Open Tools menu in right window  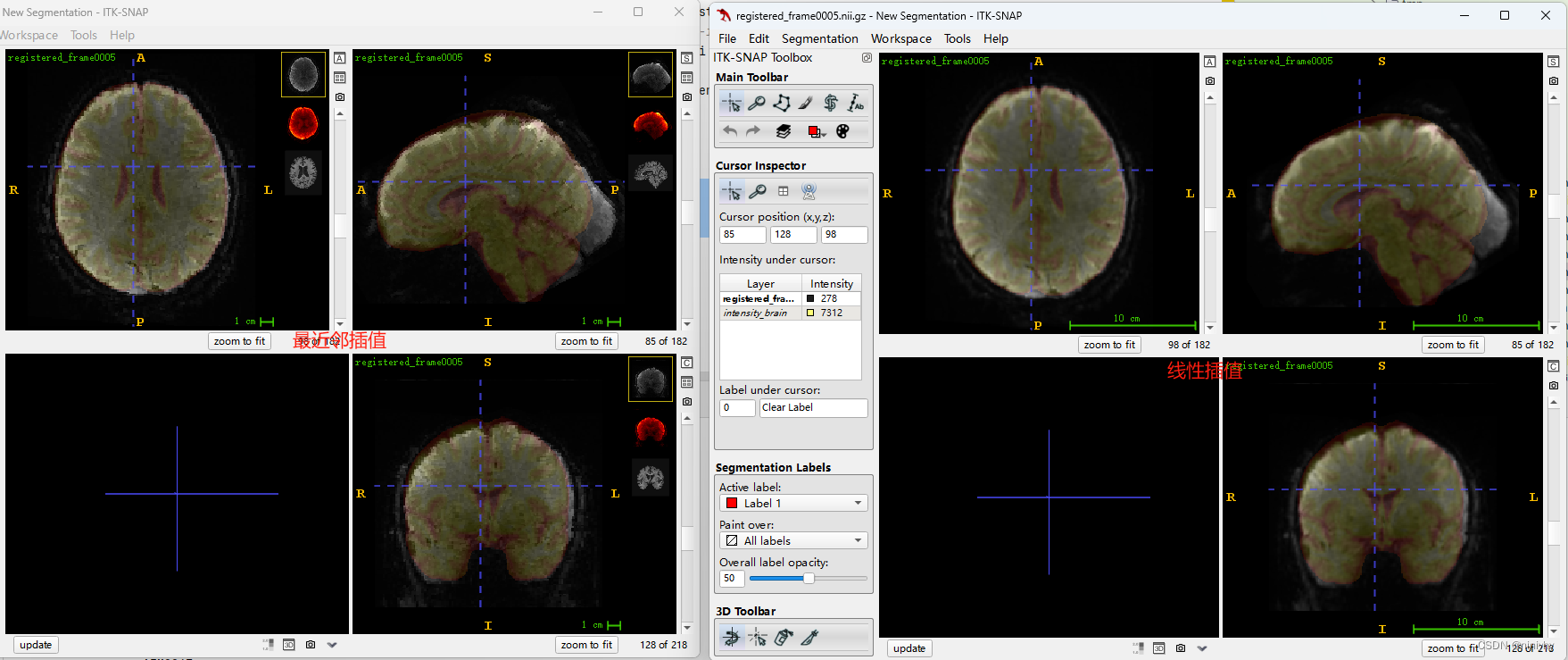[957, 38]
